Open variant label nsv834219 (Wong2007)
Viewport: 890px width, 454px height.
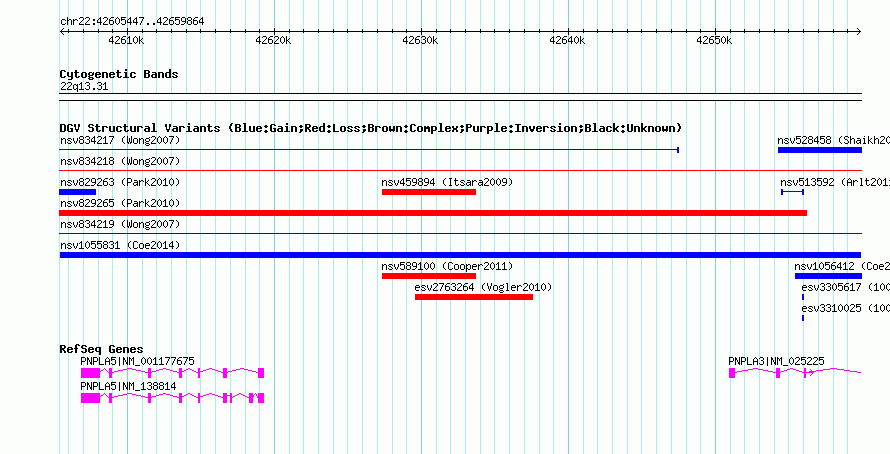coord(120,224)
